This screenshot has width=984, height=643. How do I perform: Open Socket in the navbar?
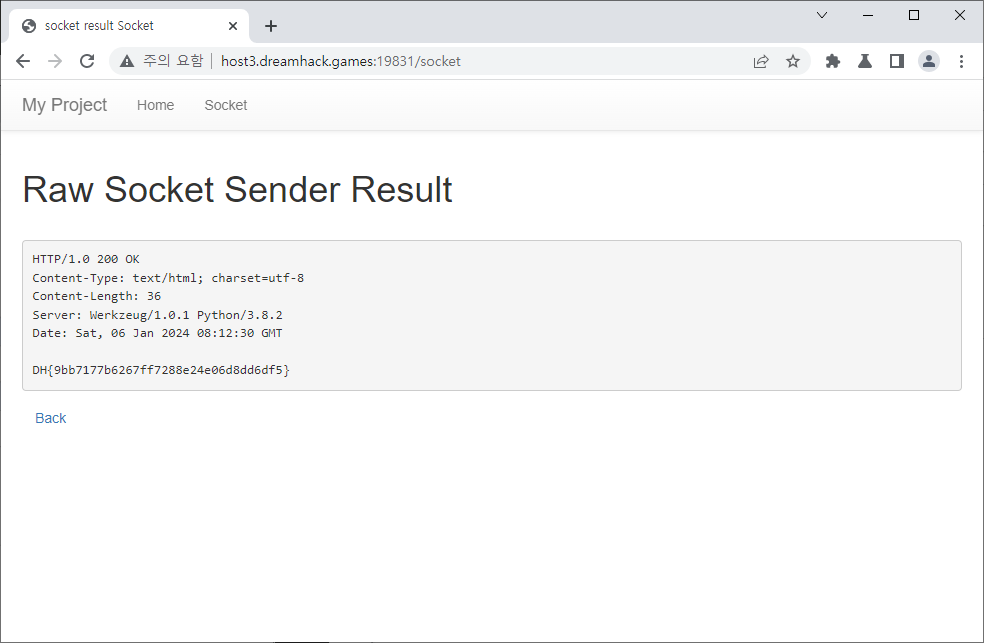pyautogui.click(x=225, y=105)
